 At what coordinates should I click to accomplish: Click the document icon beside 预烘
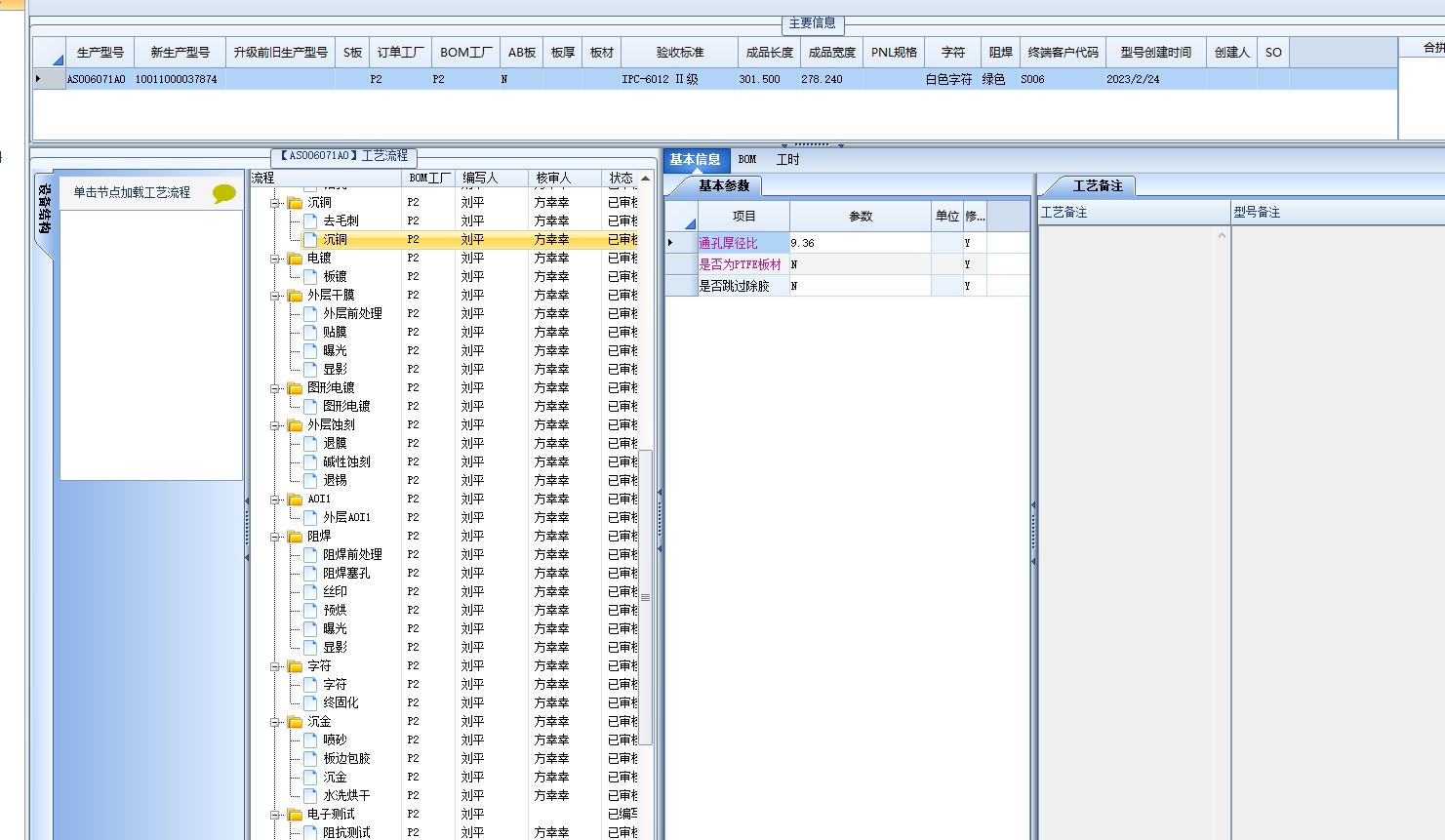(310, 611)
